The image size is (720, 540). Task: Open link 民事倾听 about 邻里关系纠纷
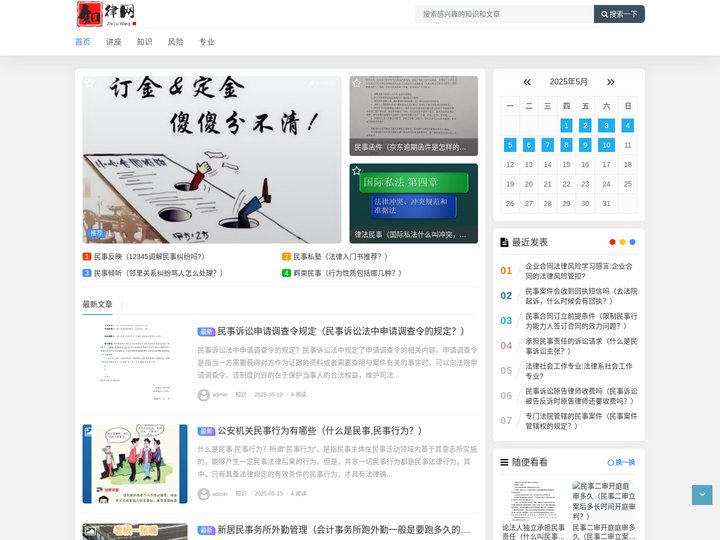click(x=158, y=273)
